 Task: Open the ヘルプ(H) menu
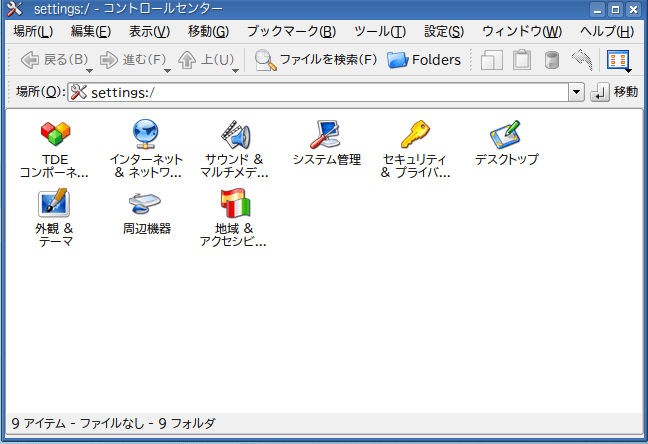click(607, 31)
